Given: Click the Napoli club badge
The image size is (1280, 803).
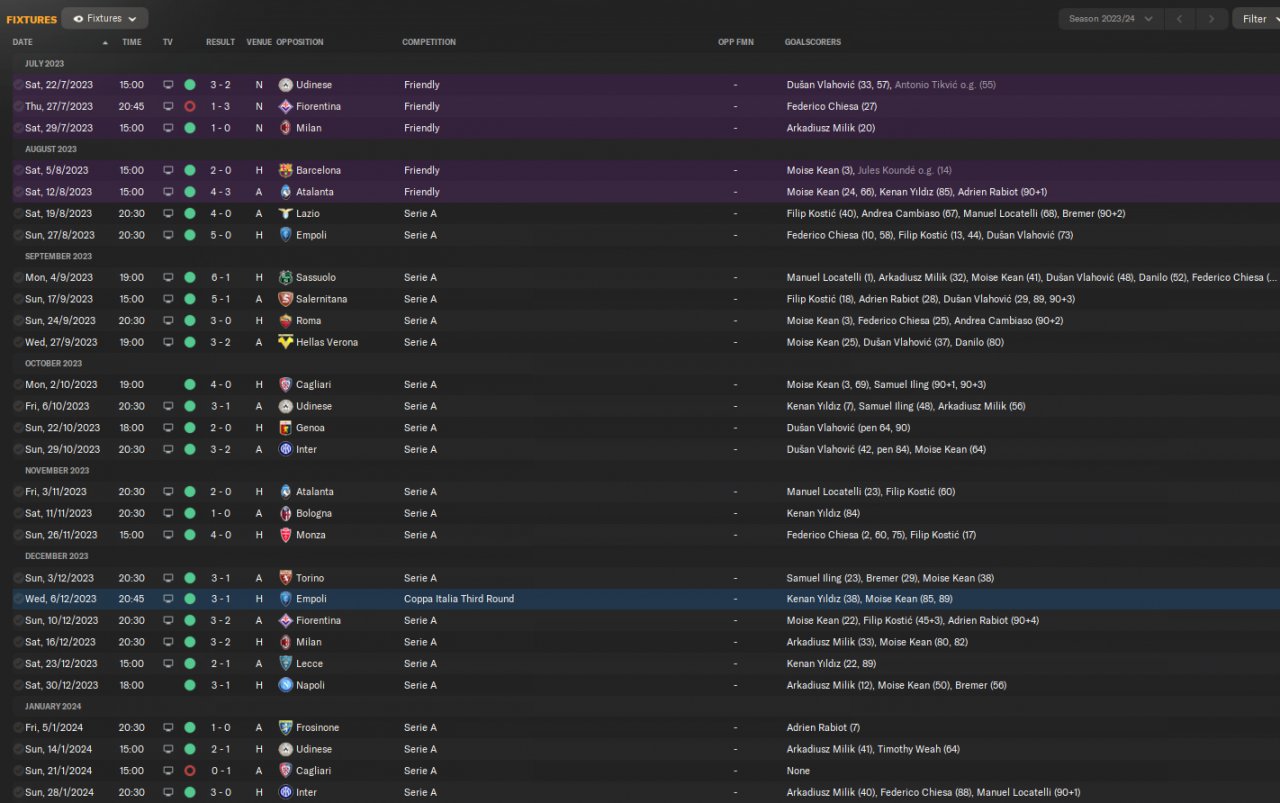Looking at the screenshot, I should pos(285,685).
